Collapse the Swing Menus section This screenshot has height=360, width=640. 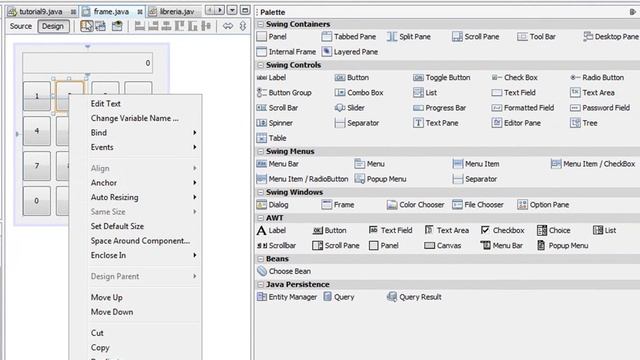tap(260, 151)
